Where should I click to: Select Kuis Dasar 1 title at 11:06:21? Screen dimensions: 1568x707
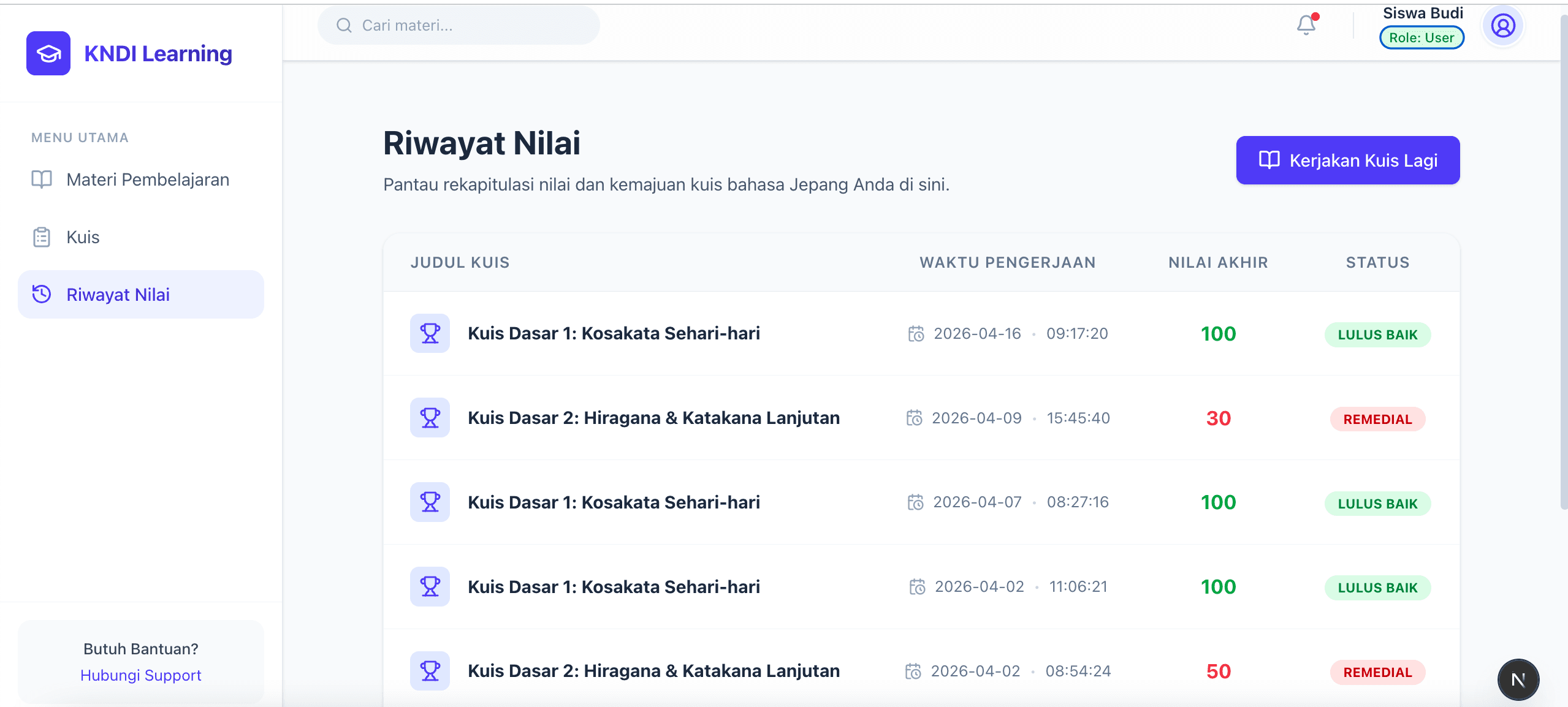(x=614, y=587)
